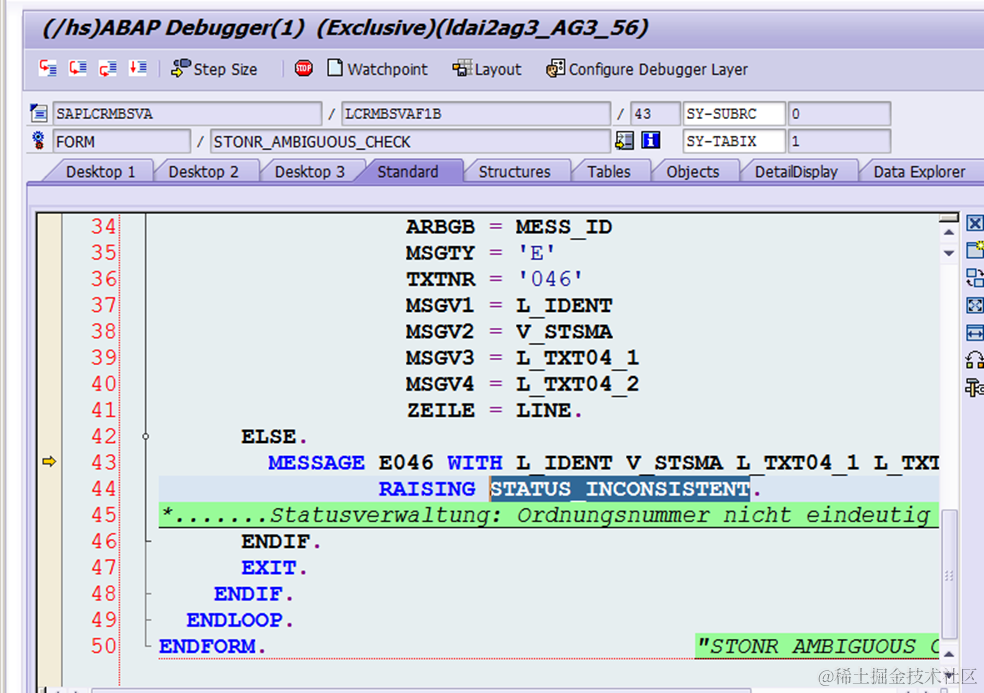984x693 pixels.
Task: Click the SY-TABIX field
Action: 734,141
